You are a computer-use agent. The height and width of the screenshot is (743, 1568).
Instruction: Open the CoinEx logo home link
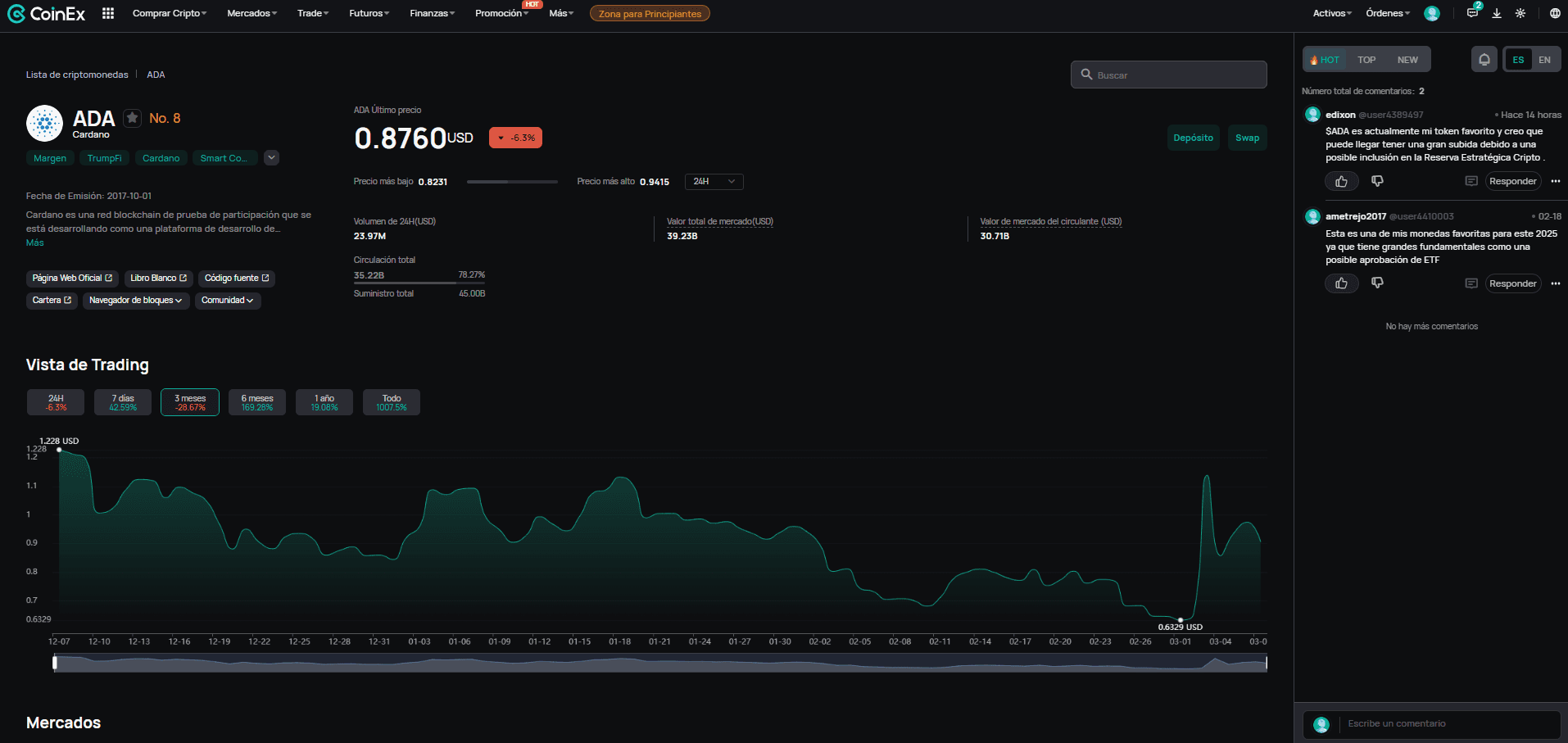tap(46, 13)
